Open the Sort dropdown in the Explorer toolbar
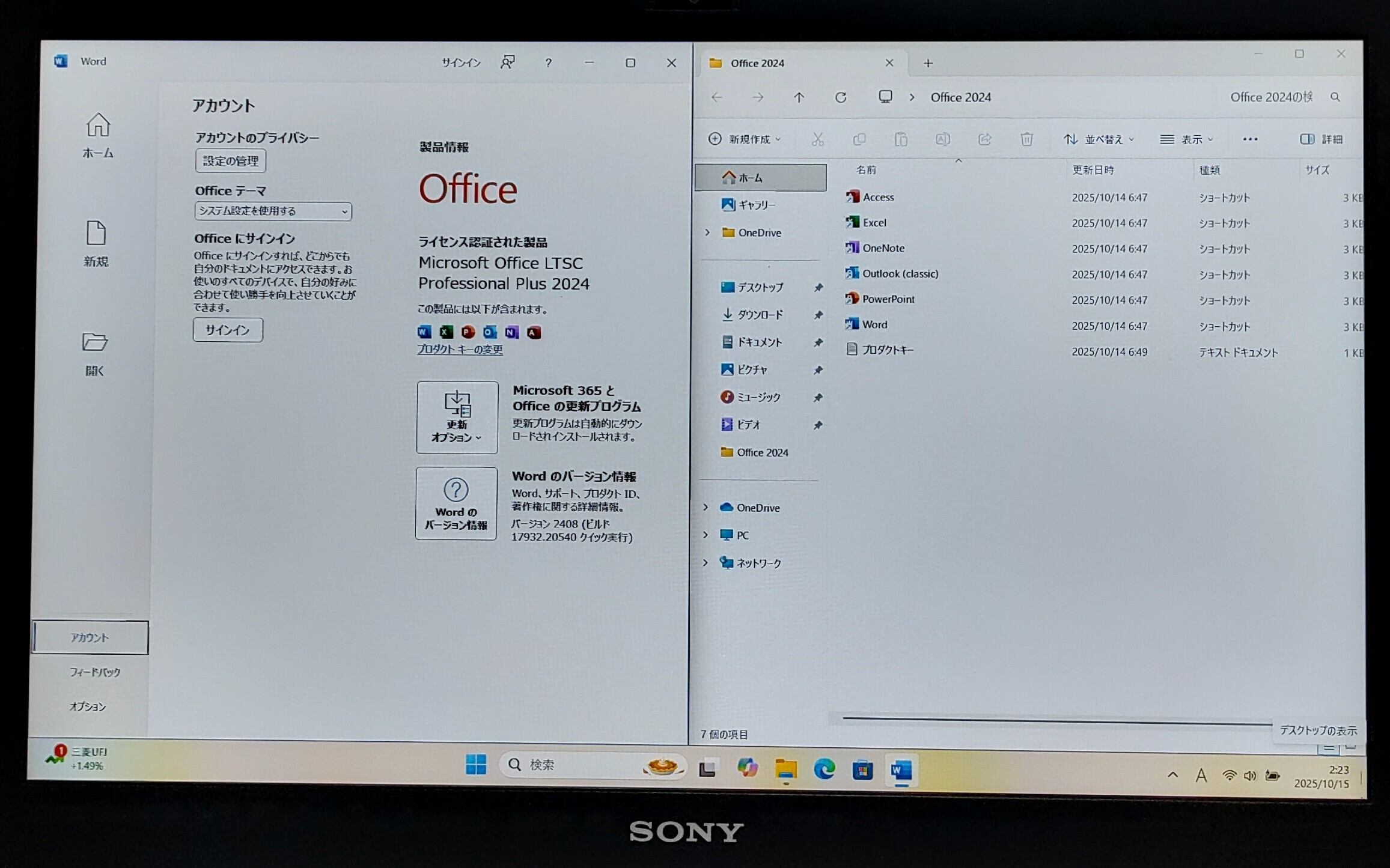1390x868 pixels. (x=1099, y=139)
